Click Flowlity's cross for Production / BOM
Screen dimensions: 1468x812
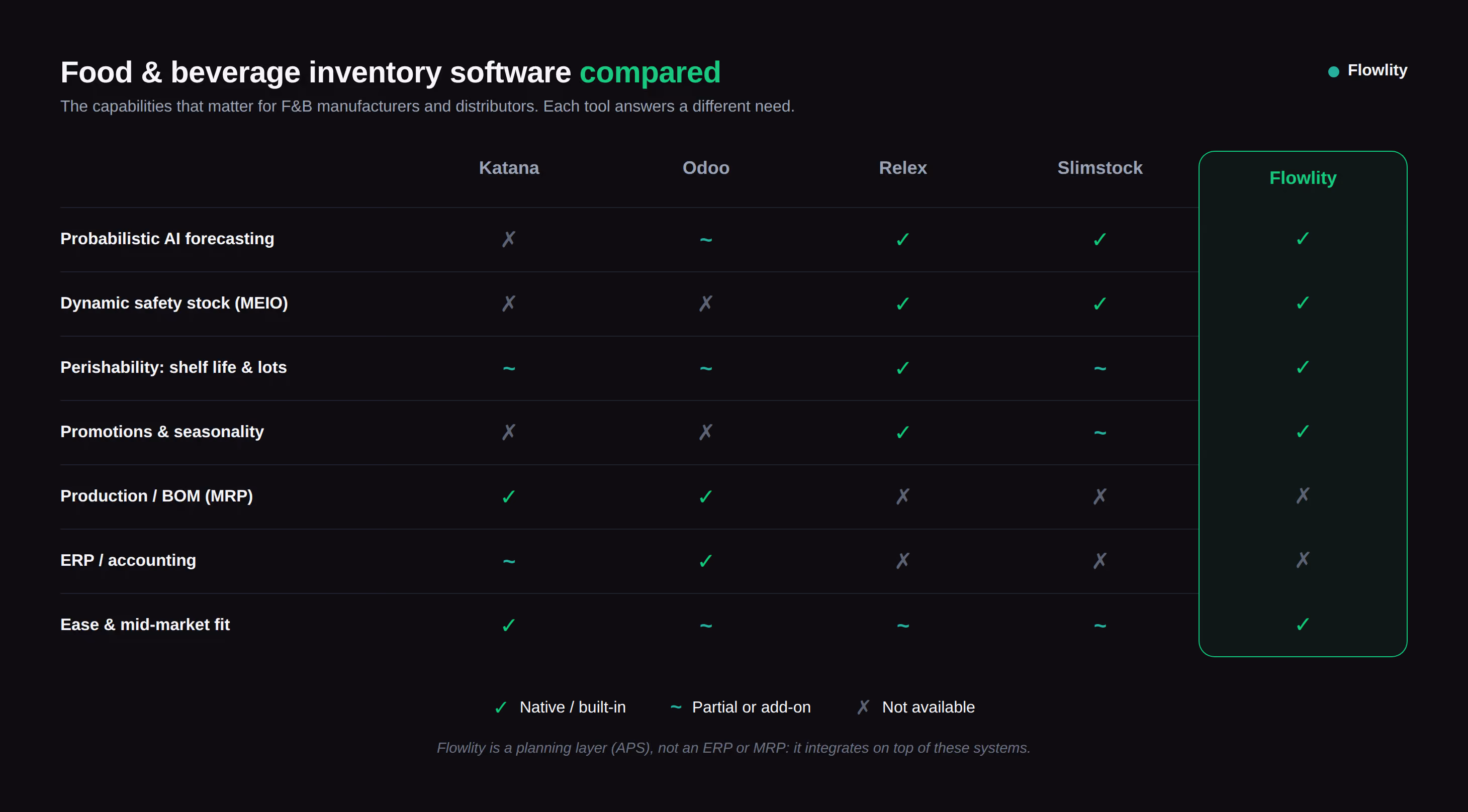coord(1303,495)
